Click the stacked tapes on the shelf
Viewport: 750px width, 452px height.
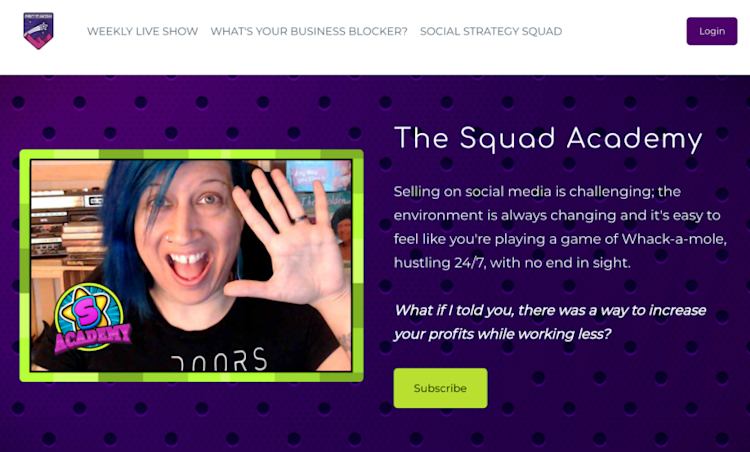(x=82, y=243)
